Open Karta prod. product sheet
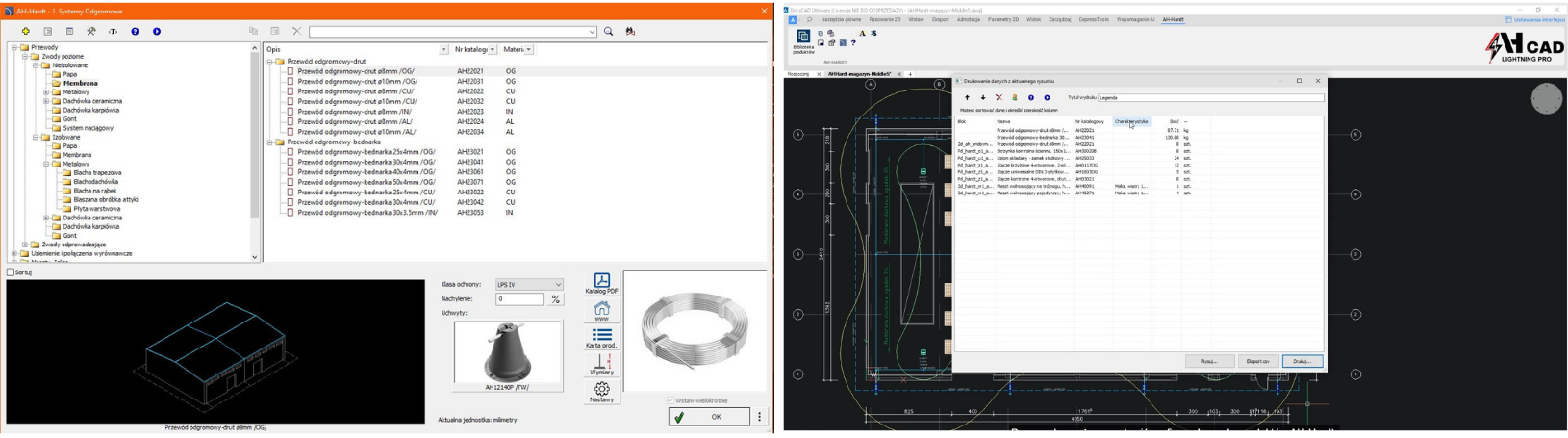The image size is (1568, 438). [x=601, y=337]
